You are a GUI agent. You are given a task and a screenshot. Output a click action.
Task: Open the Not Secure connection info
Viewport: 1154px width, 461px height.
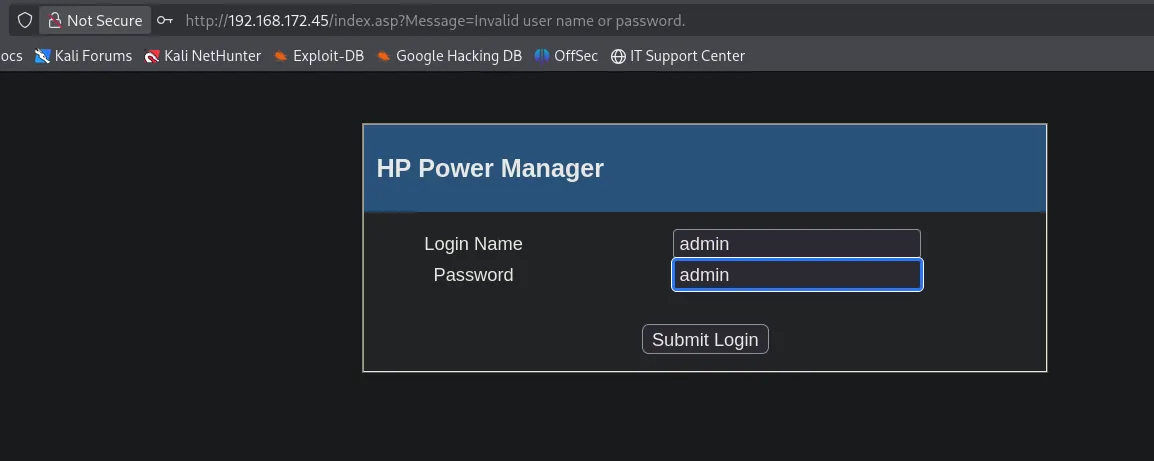(x=95, y=21)
